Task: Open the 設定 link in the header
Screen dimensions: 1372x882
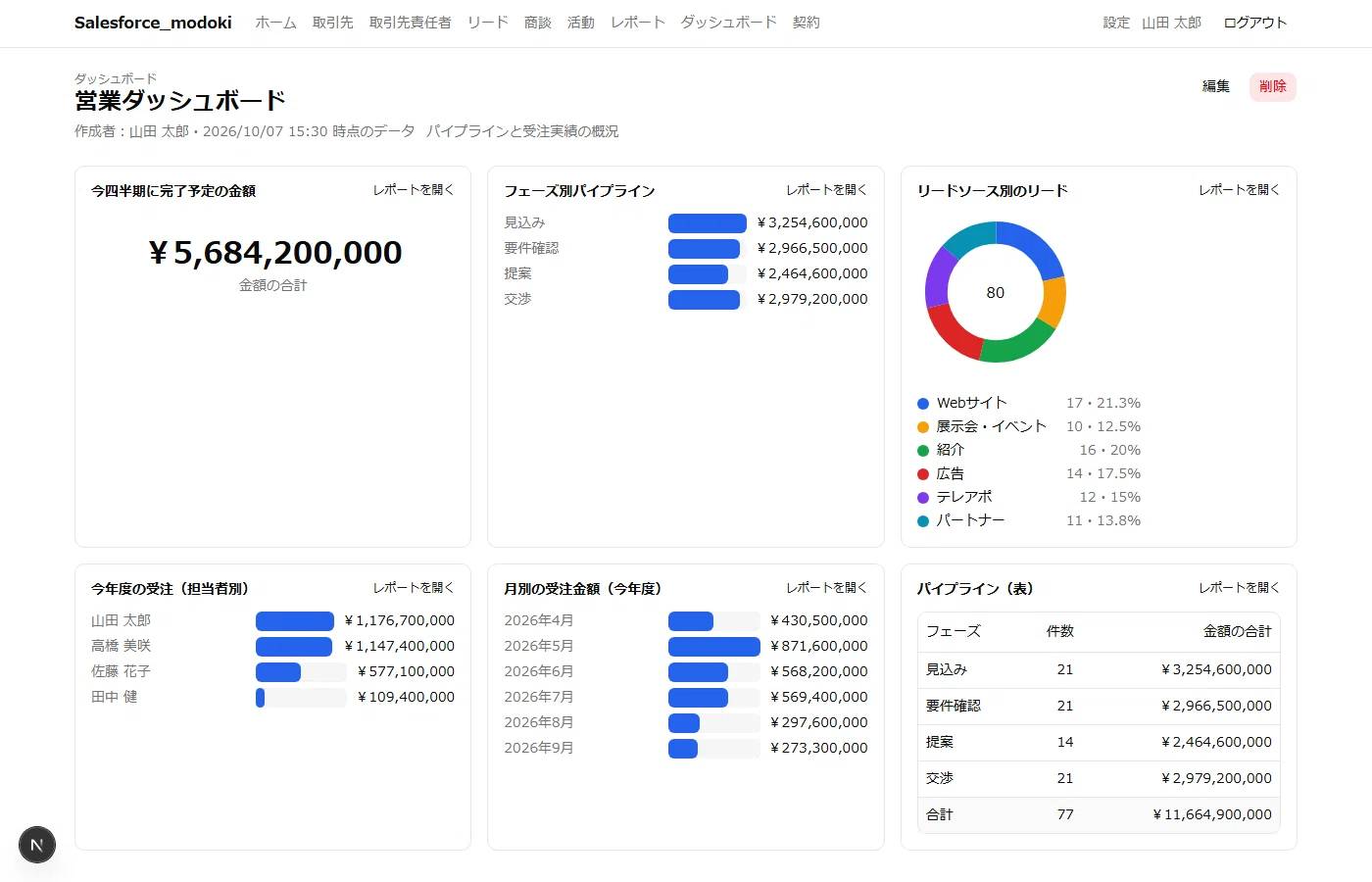Action: point(1116,23)
